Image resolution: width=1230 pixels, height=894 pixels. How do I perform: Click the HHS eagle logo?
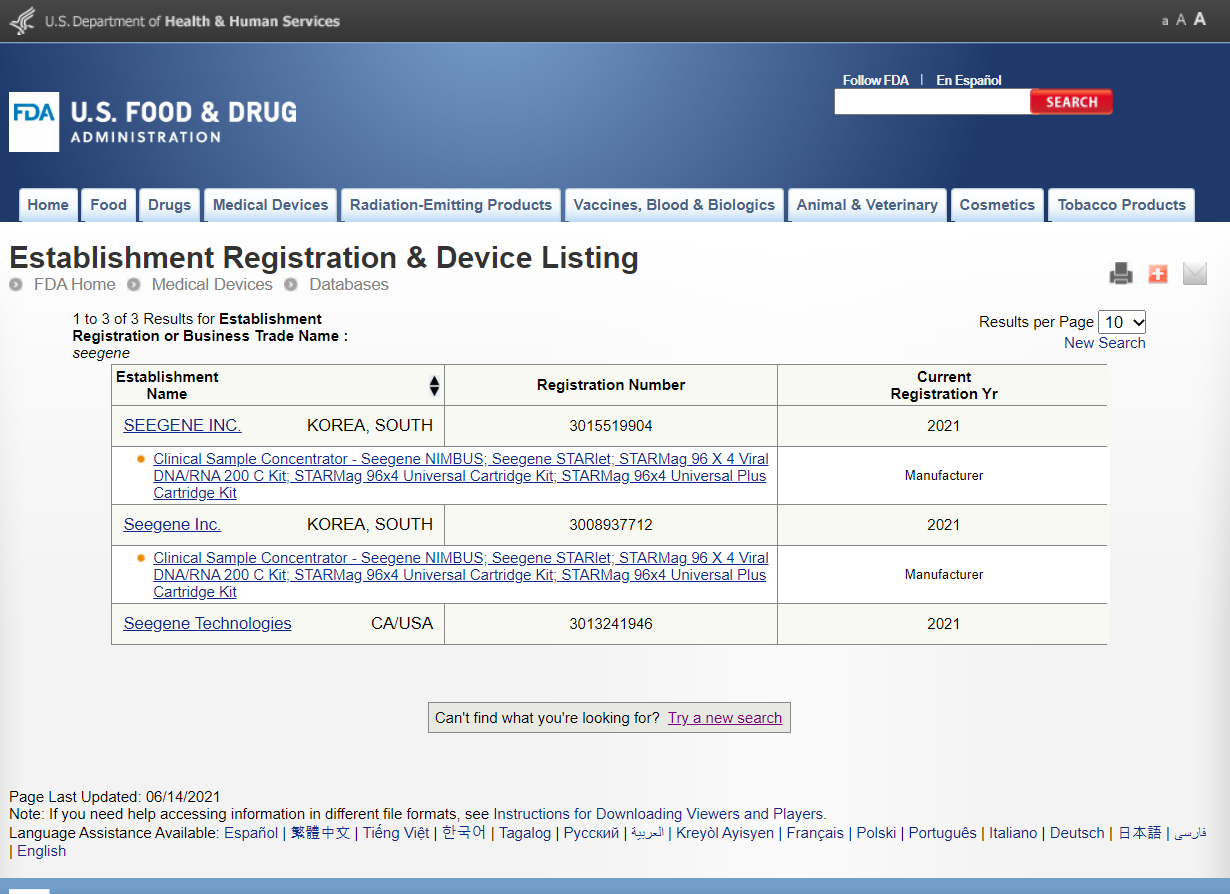click(x=22, y=21)
